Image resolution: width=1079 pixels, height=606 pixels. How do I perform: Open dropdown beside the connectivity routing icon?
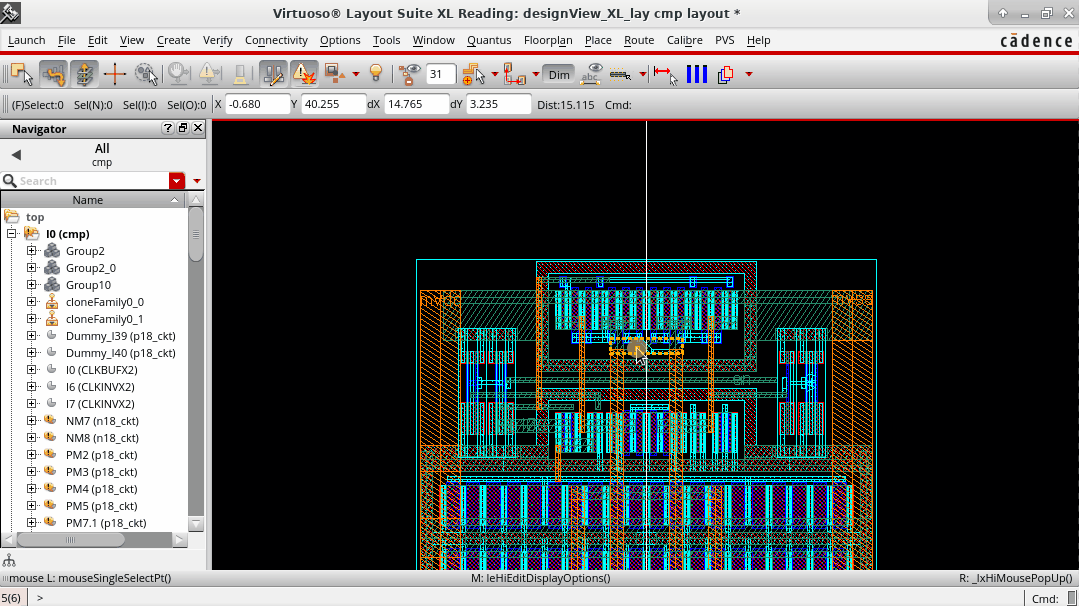pos(535,74)
